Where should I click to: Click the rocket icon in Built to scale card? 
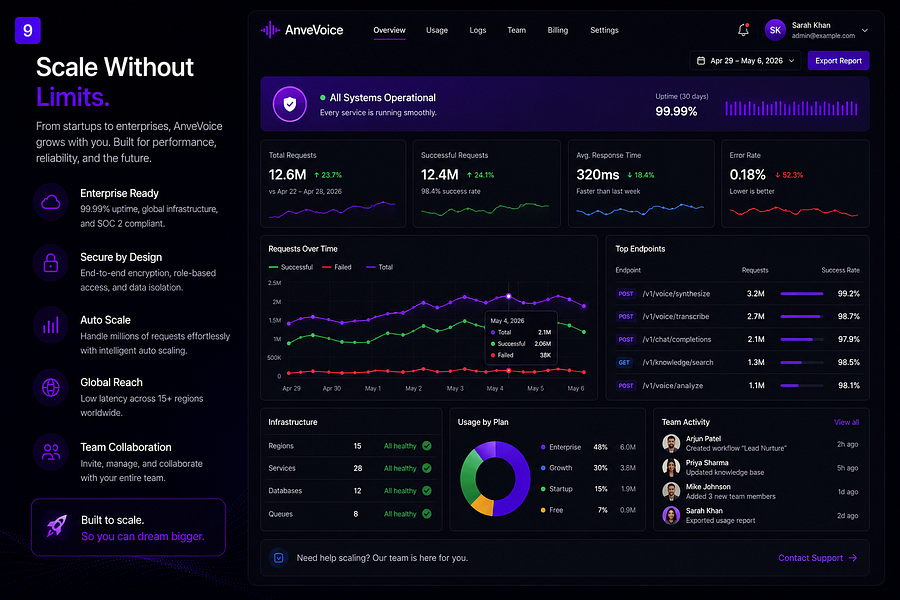pyautogui.click(x=57, y=525)
